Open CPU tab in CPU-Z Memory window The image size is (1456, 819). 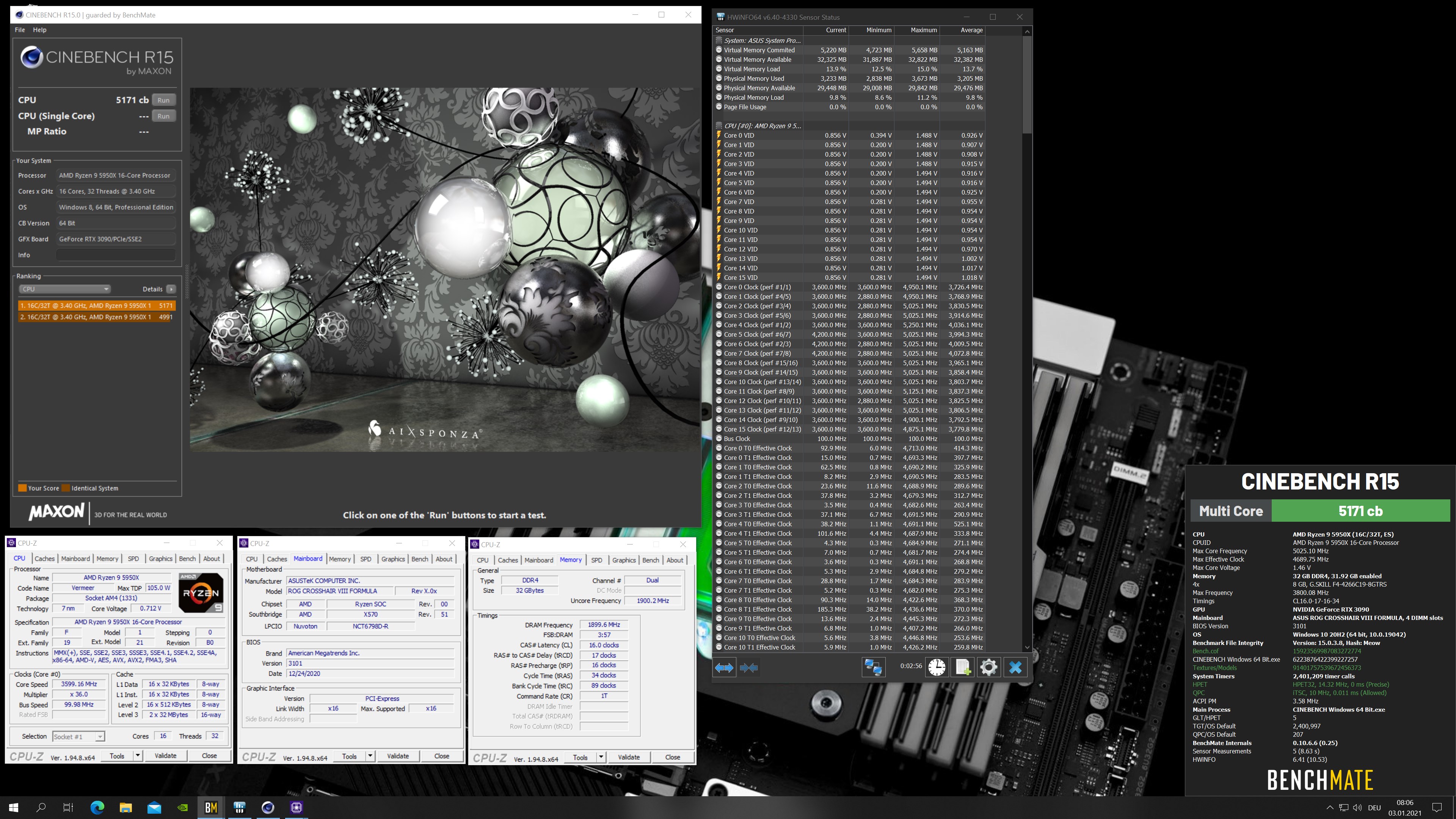click(483, 560)
